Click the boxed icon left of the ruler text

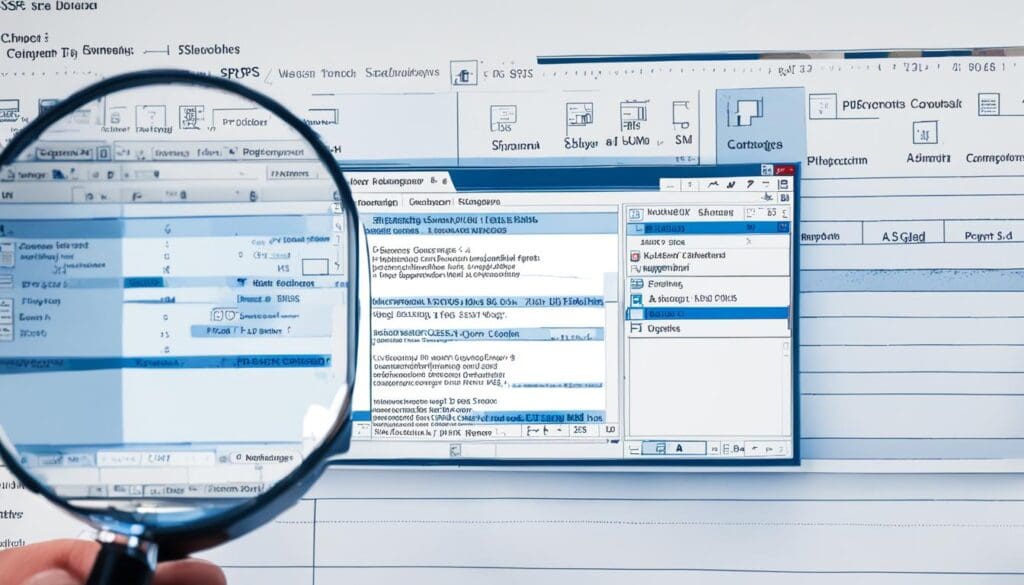[x=464, y=74]
